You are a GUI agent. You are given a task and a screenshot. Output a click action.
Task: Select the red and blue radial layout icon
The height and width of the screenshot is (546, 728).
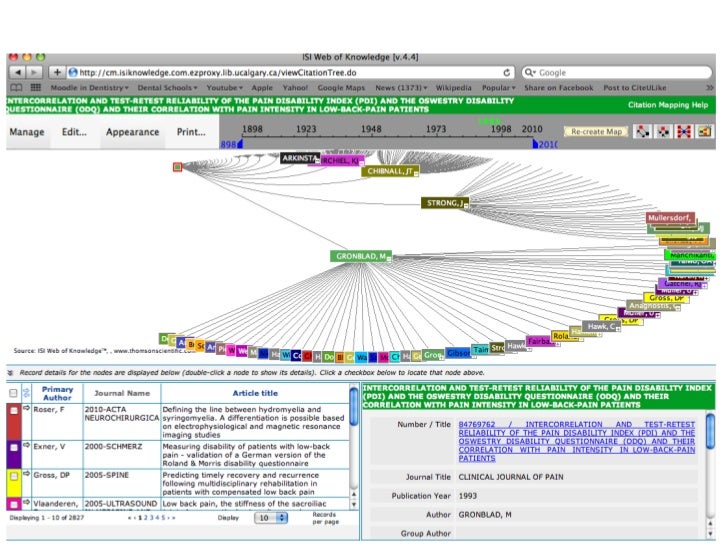(684, 132)
